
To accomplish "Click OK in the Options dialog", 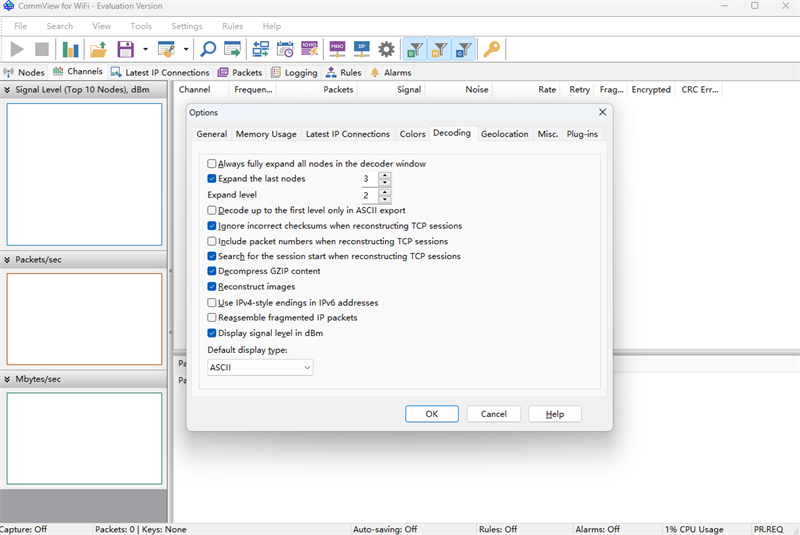I will click(x=432, y=414).
